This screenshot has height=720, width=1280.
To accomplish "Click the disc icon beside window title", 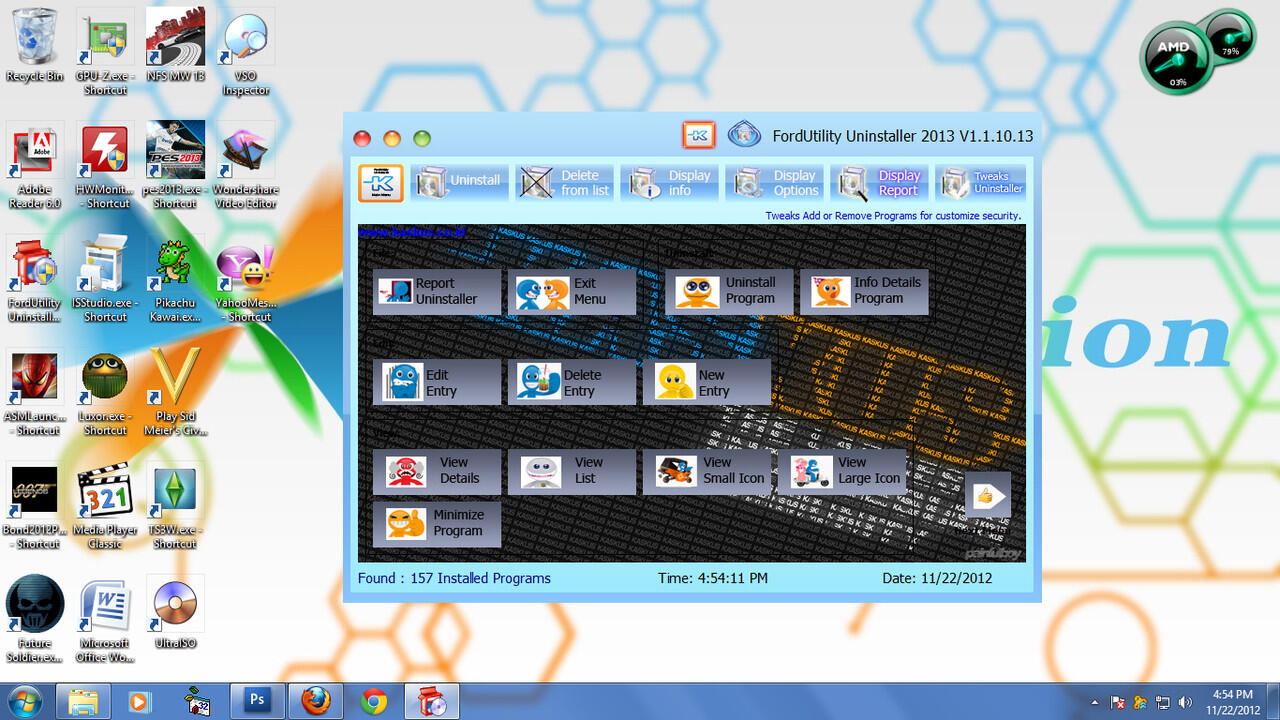I will pos(744,134).
